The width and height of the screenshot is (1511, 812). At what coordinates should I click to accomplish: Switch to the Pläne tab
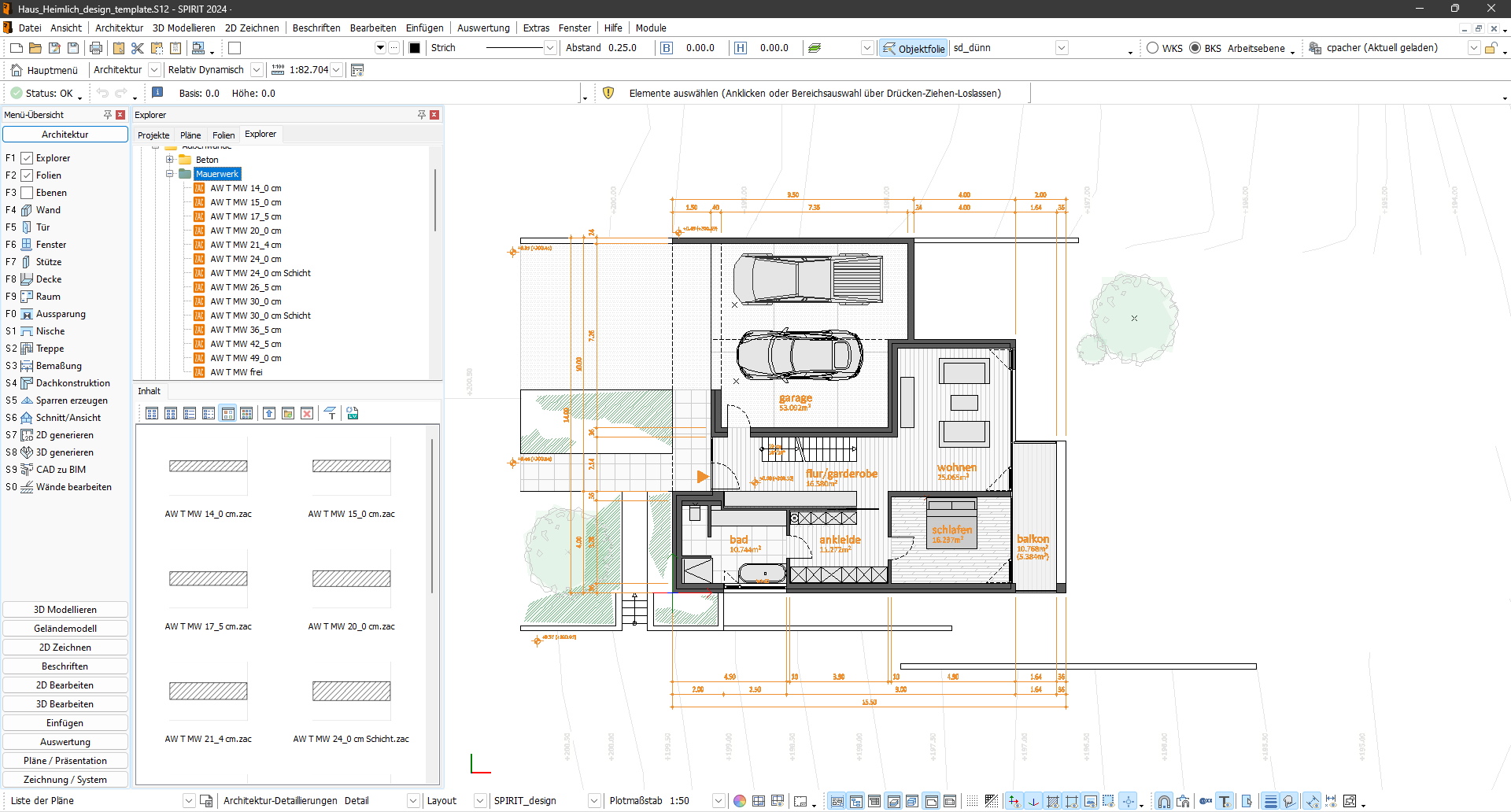point(190,135)
